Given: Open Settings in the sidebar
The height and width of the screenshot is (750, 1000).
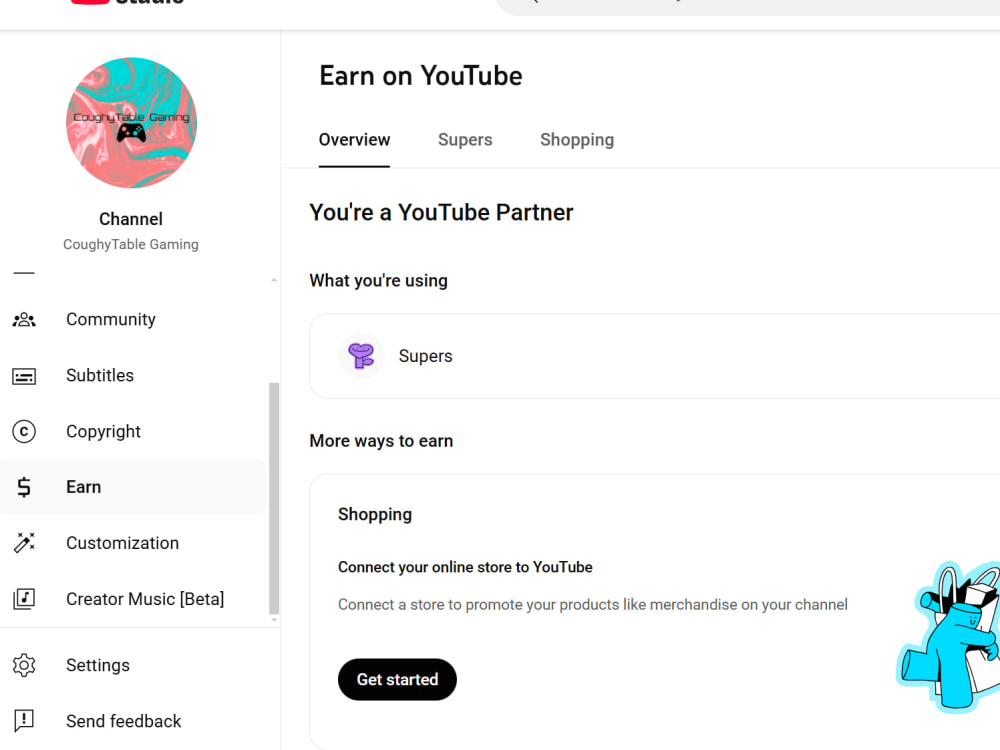Looking at the screenshot, I should pos(133,665).
